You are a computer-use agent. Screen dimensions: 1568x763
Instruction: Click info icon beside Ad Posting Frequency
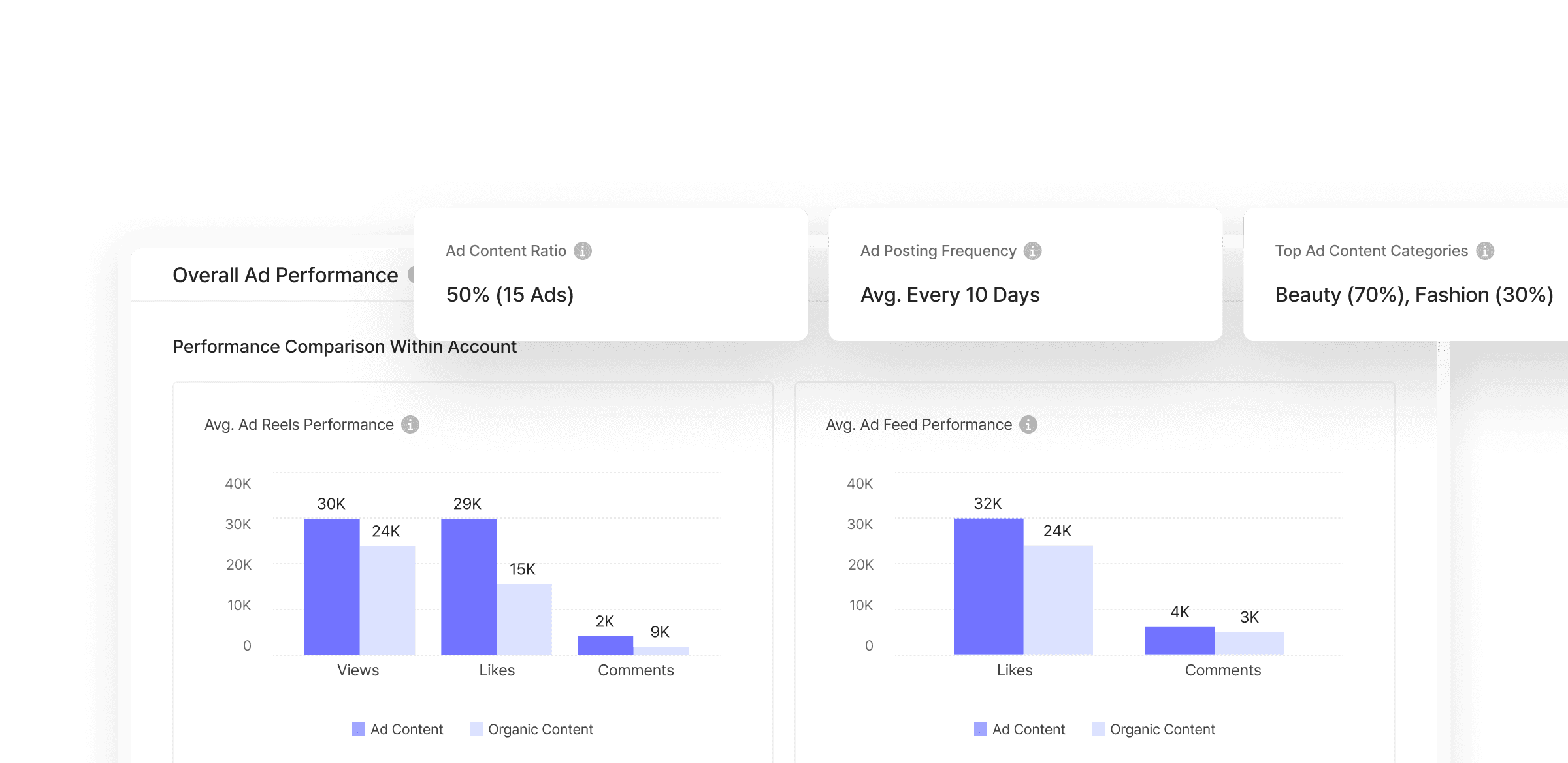click(1032, 251)
